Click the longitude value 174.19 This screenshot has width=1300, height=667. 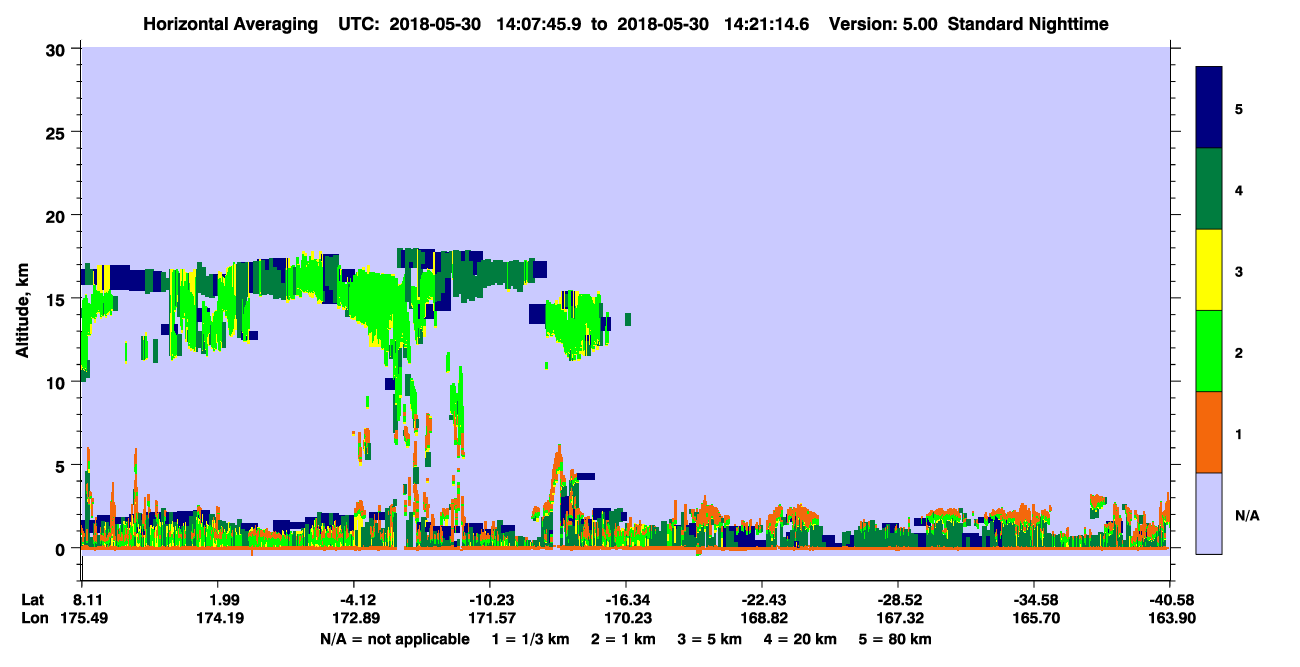point(218,619)
